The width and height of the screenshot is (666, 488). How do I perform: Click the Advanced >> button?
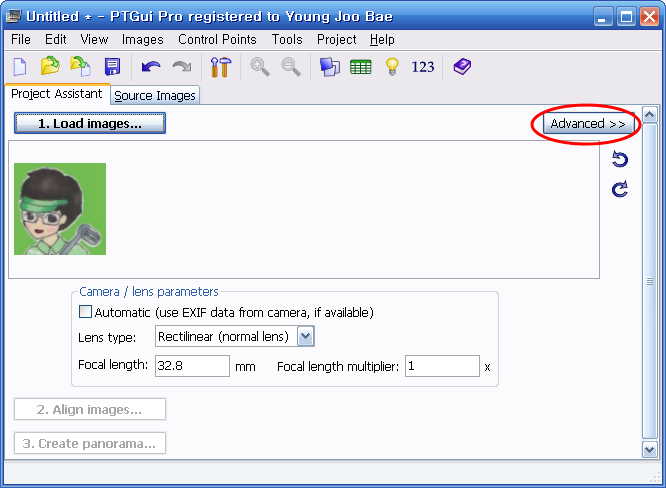(588, 124)
